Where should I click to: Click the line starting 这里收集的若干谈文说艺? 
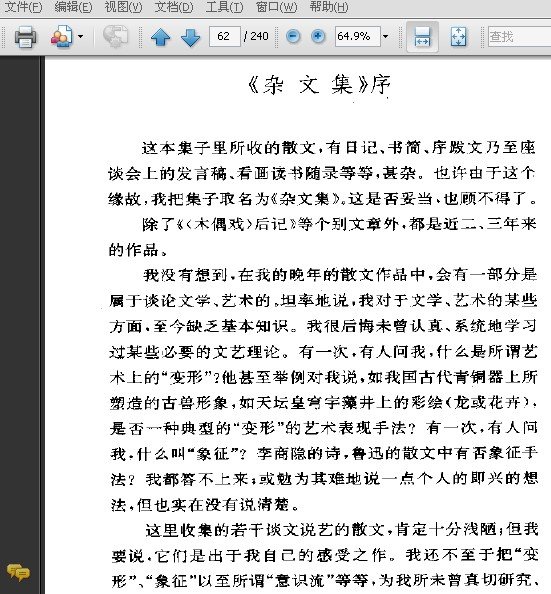click(x=341, y=530)
